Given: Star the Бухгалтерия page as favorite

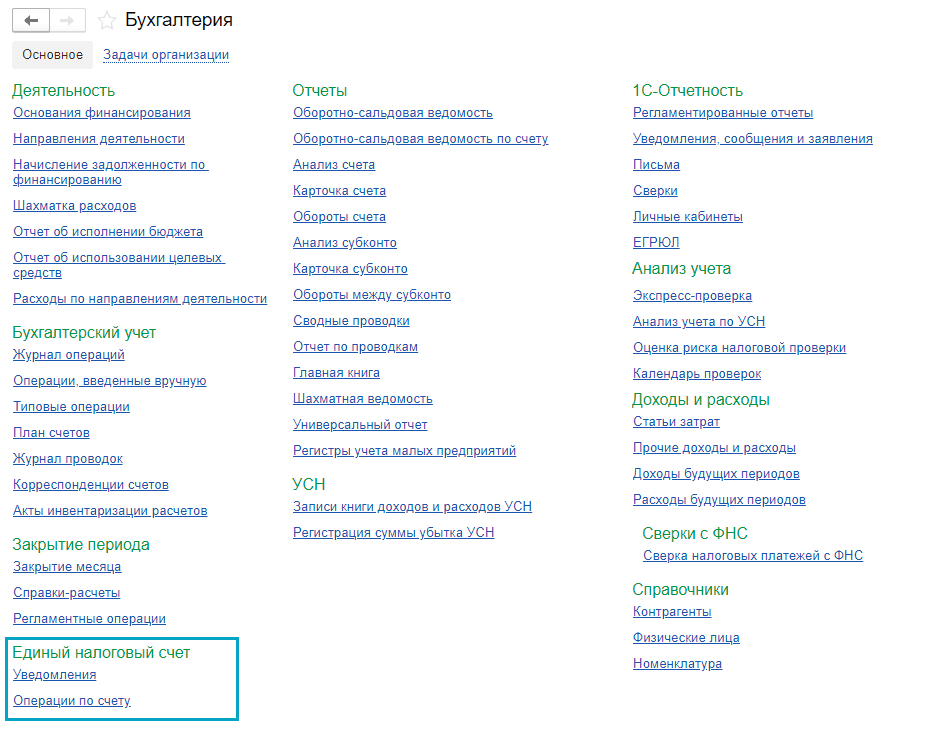Looking at the screenshot, I should pyautogui.click(x=107, y=21).
